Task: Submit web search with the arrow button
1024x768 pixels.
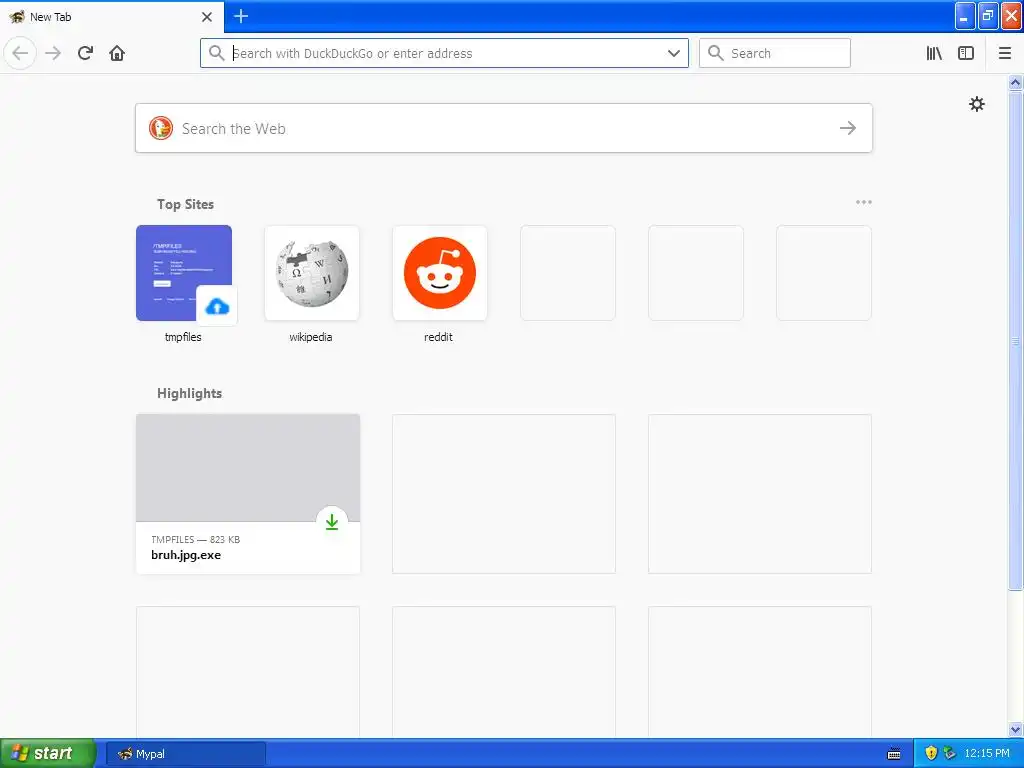Action: click(848, 128)
